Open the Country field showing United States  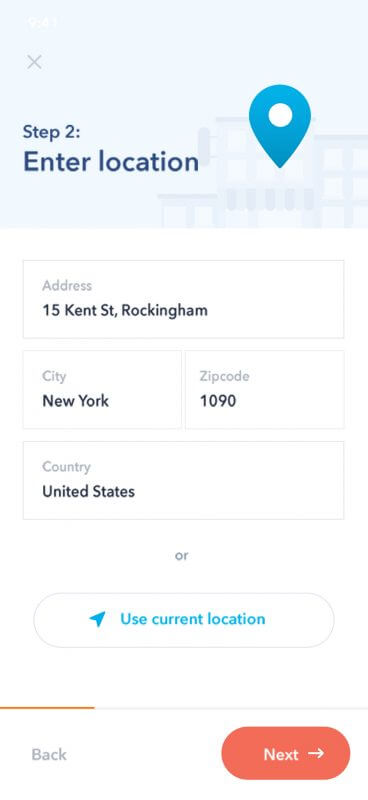[x=183, y=480]
